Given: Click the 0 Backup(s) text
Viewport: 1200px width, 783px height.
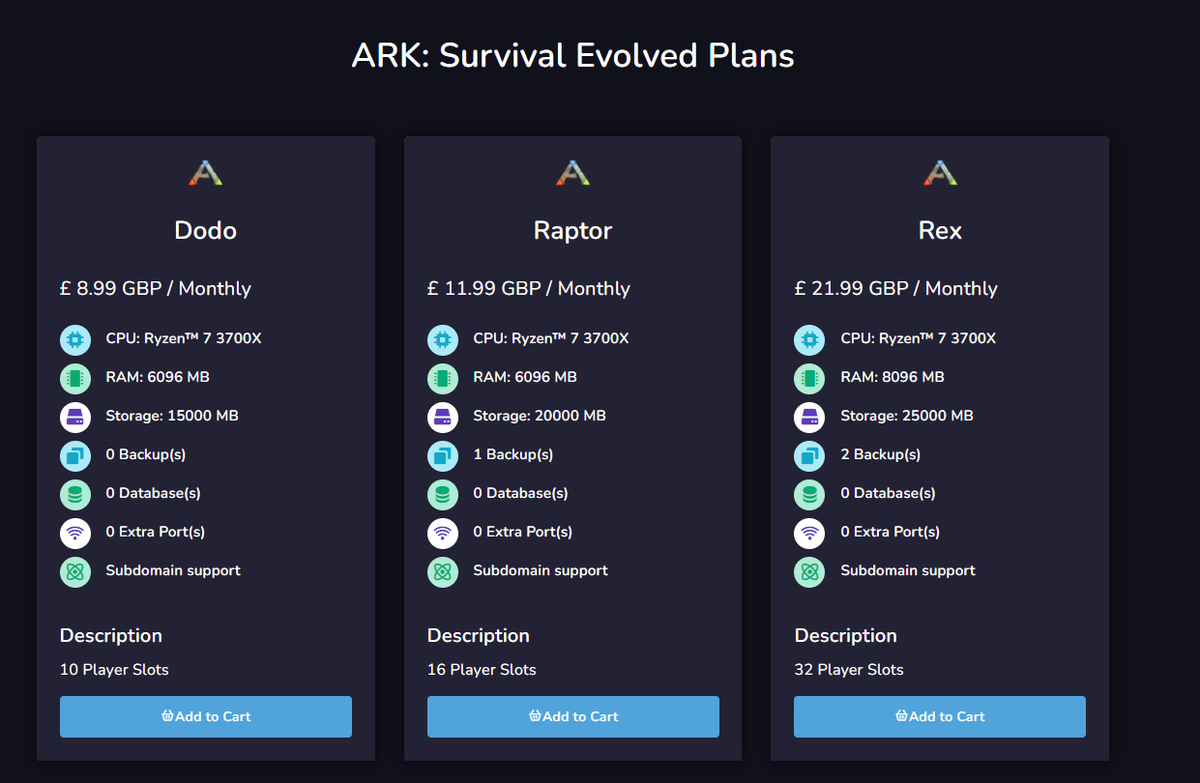Looking at the screenshot, I should point(146,455).
